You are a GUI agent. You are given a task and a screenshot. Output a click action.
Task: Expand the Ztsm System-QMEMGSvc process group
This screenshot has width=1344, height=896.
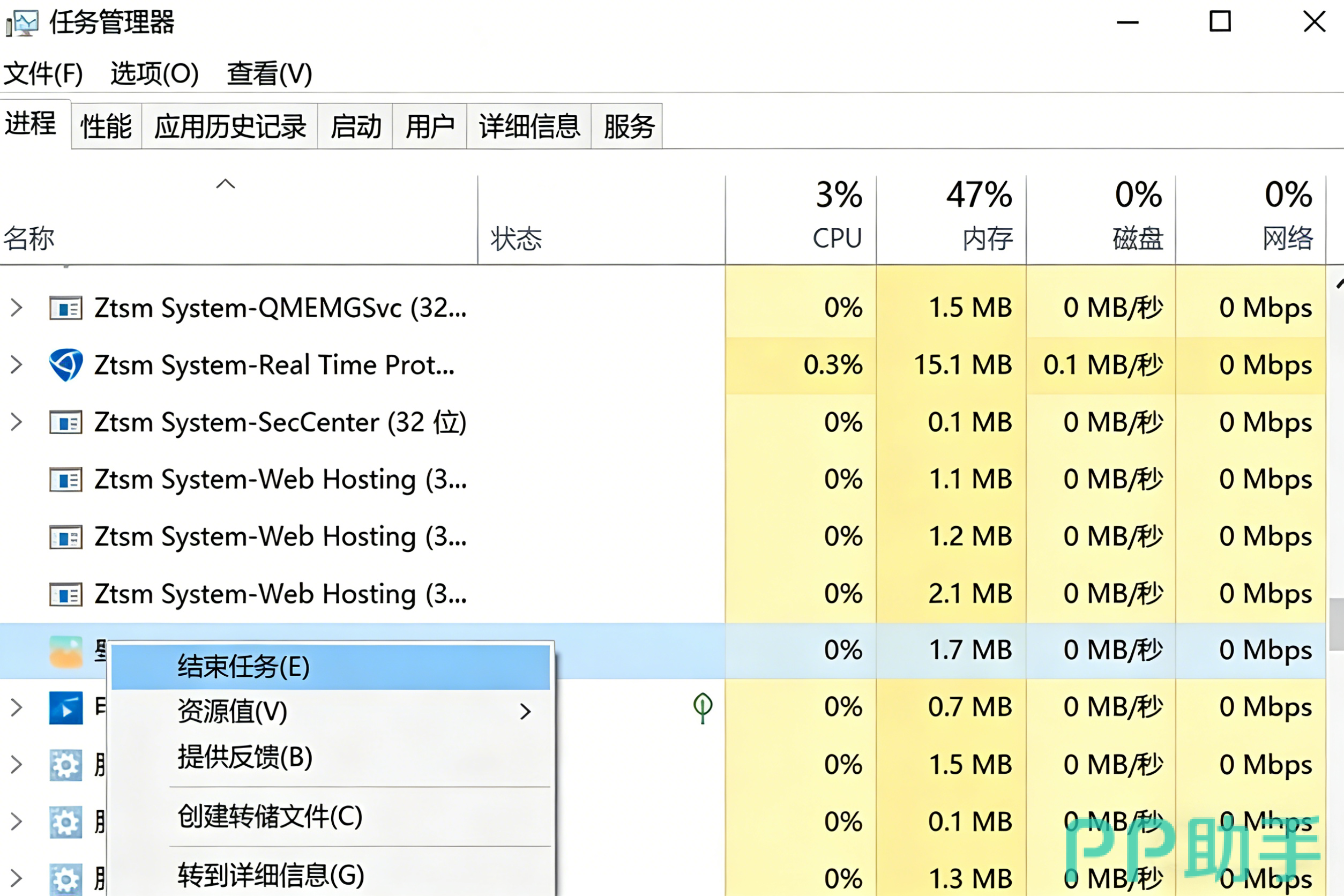pos(17,308)
